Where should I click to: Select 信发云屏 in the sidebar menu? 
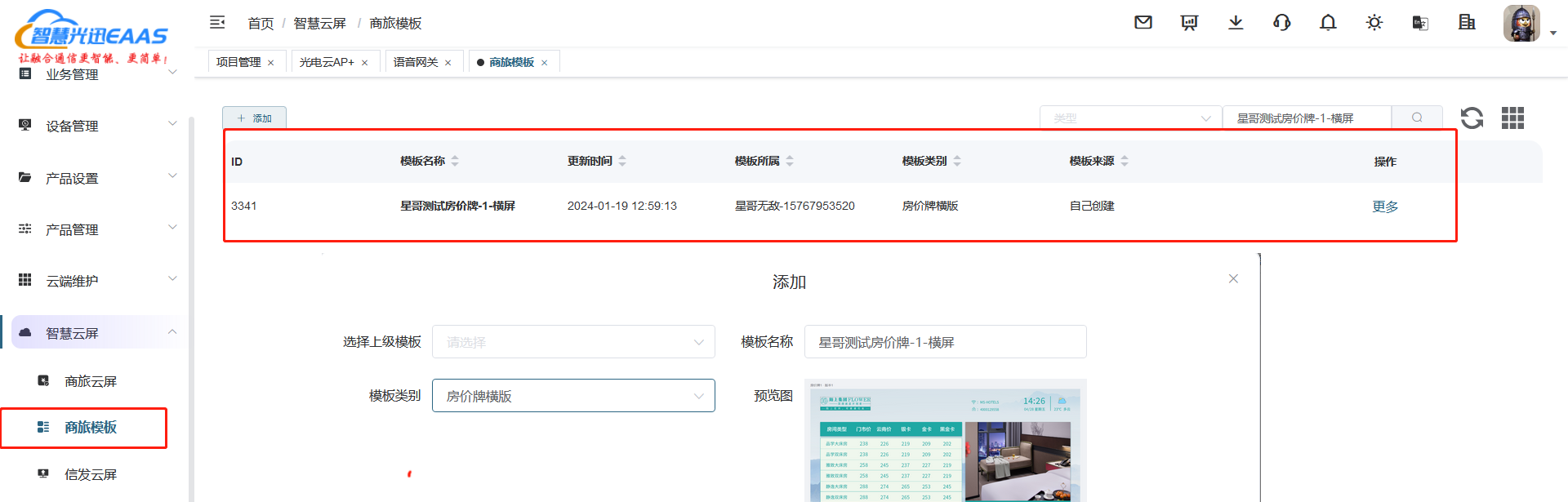point(91,474)
